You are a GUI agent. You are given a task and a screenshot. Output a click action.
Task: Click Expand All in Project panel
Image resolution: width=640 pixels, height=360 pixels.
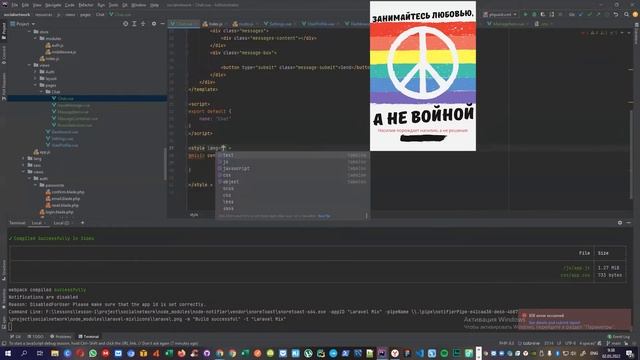(x=134, y=24)
